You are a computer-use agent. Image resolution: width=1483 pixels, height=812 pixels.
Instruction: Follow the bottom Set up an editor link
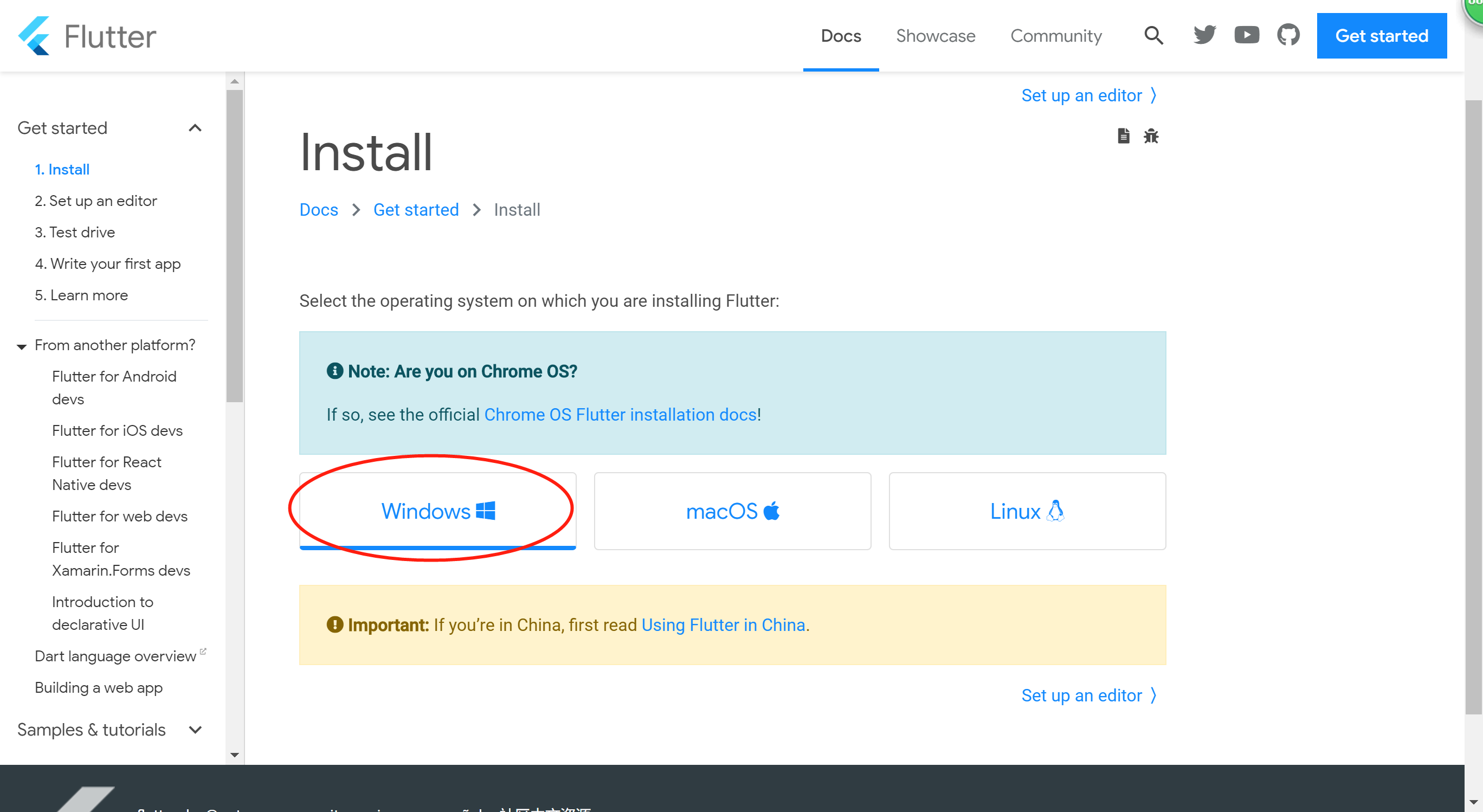point(1088,695)
